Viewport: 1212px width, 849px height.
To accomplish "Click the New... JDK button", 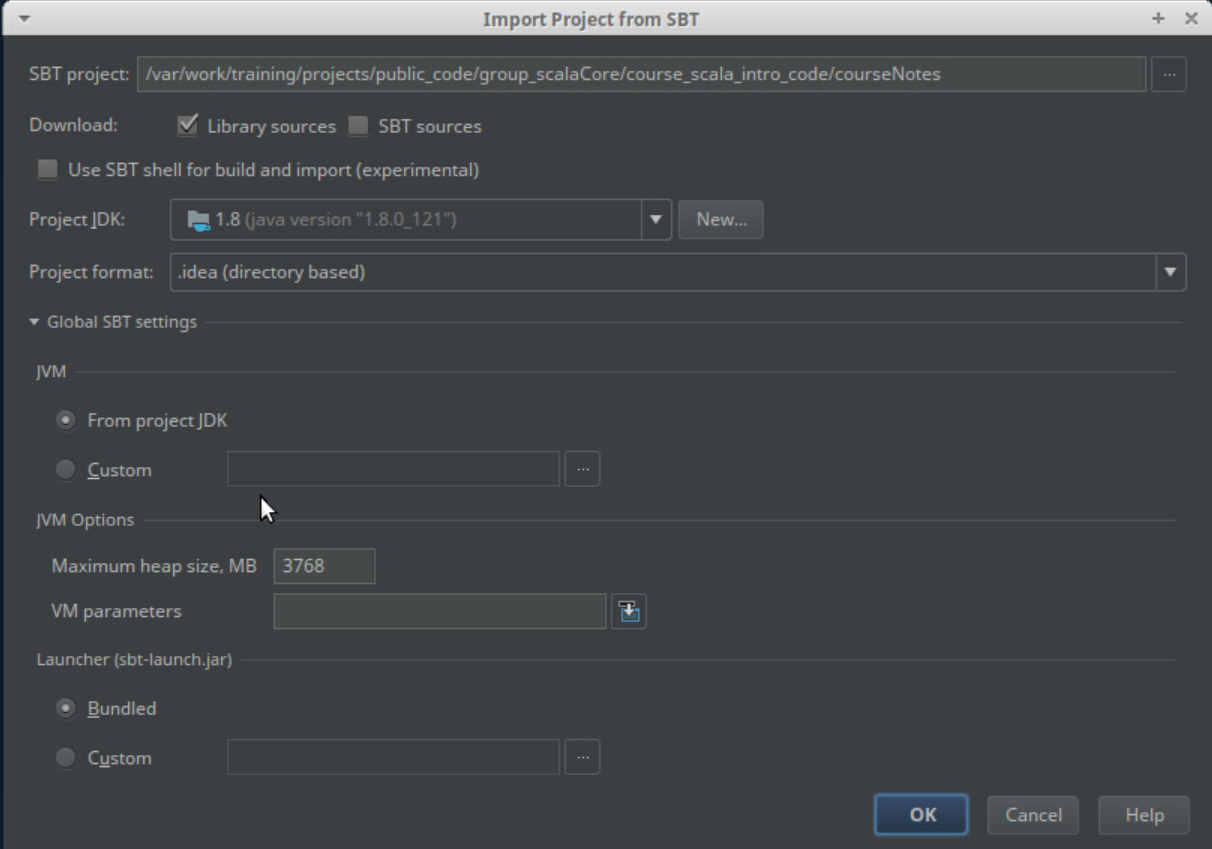I will [x=721, y=220].
